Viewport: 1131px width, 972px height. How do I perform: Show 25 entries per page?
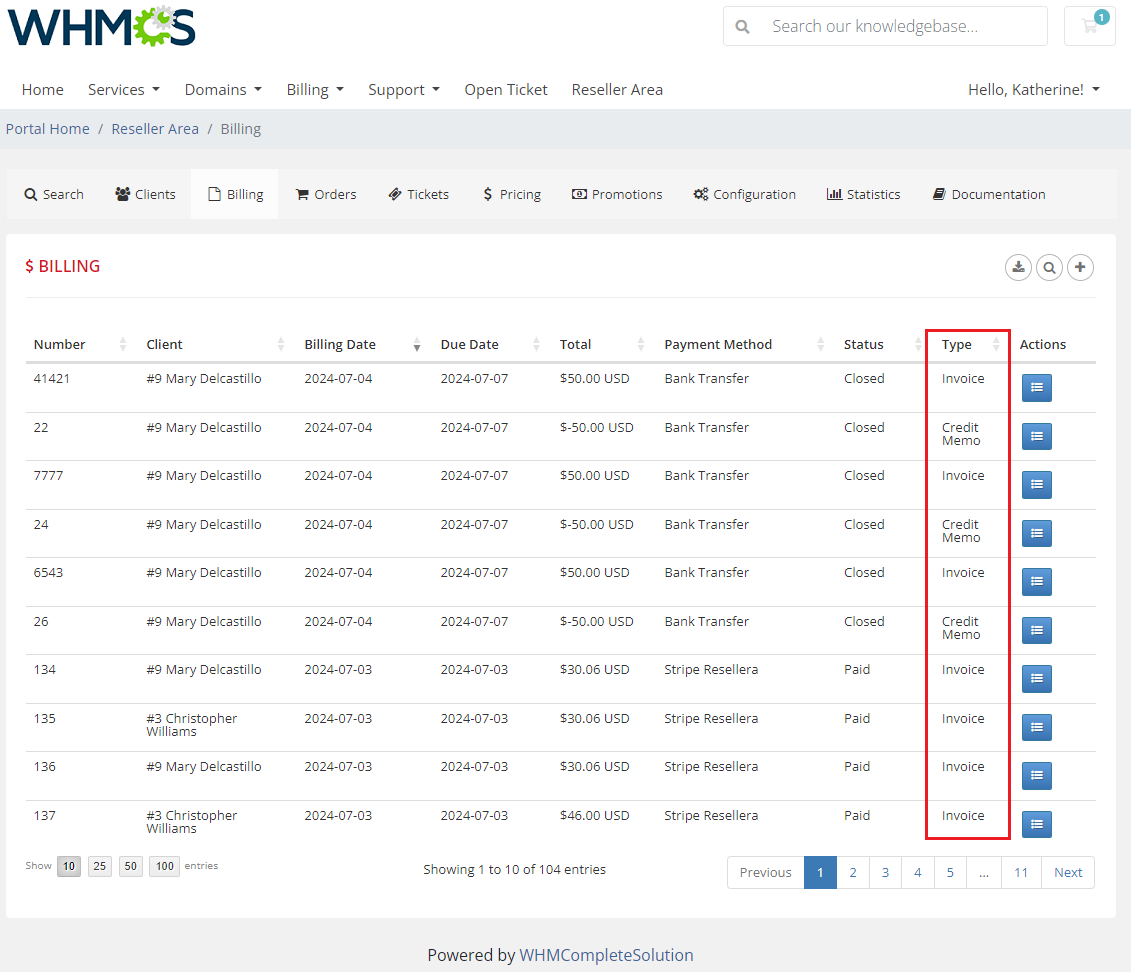[100, 866]
